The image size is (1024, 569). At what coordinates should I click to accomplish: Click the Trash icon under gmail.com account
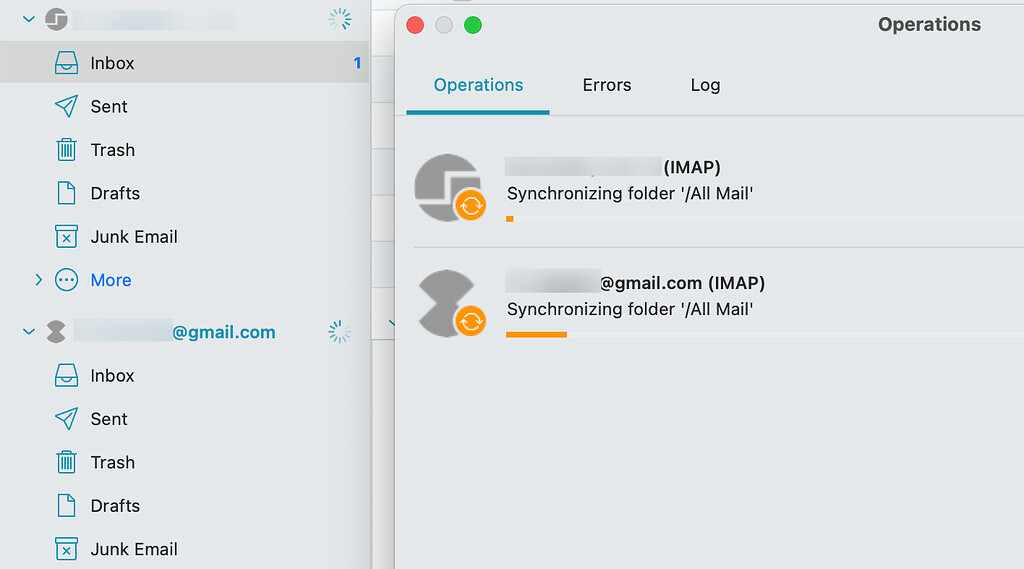[66, 462]
